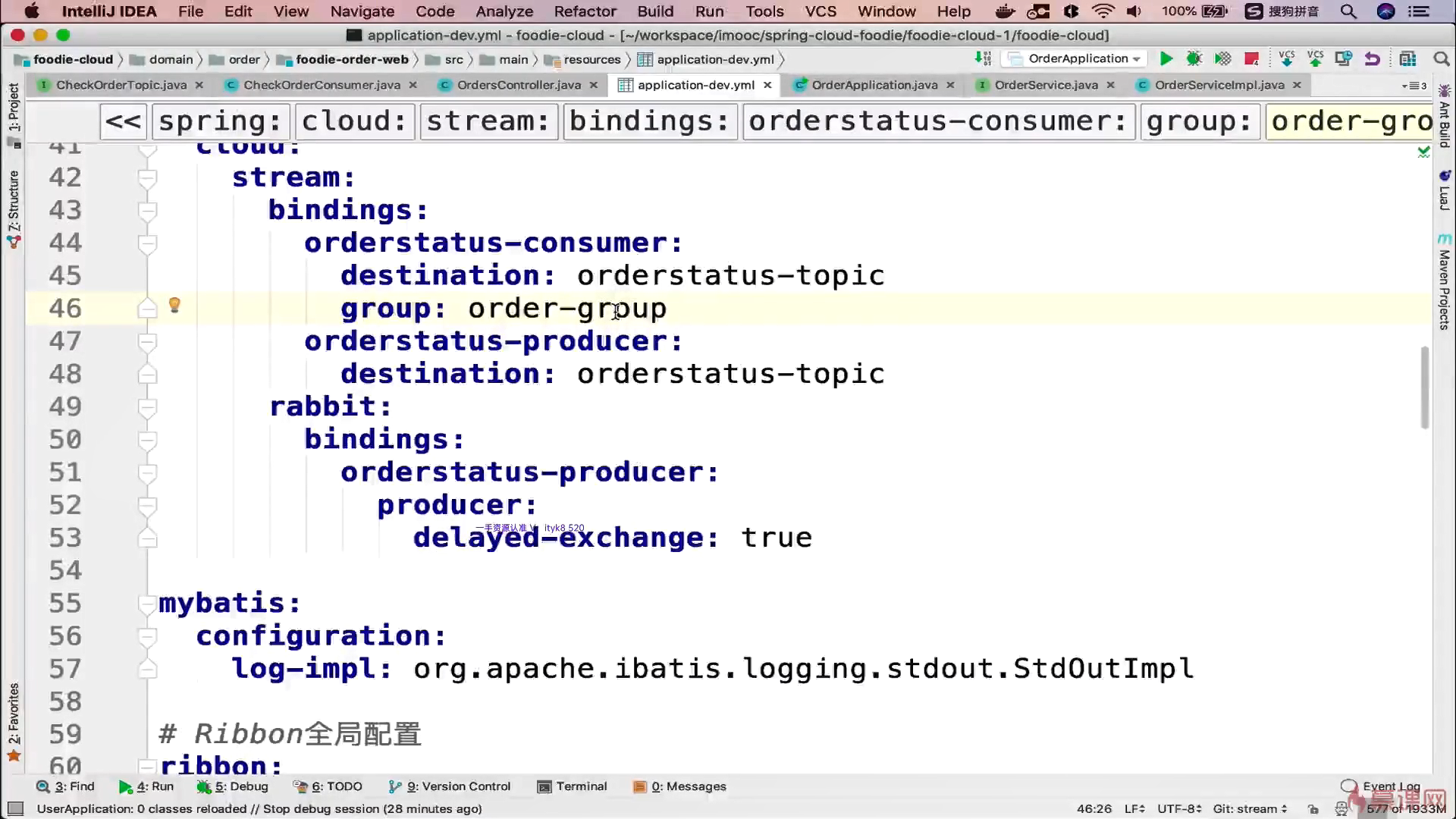Toggle the Maven Projects panel
The width and height of the screenshot is (1456, 819).
1444,288
